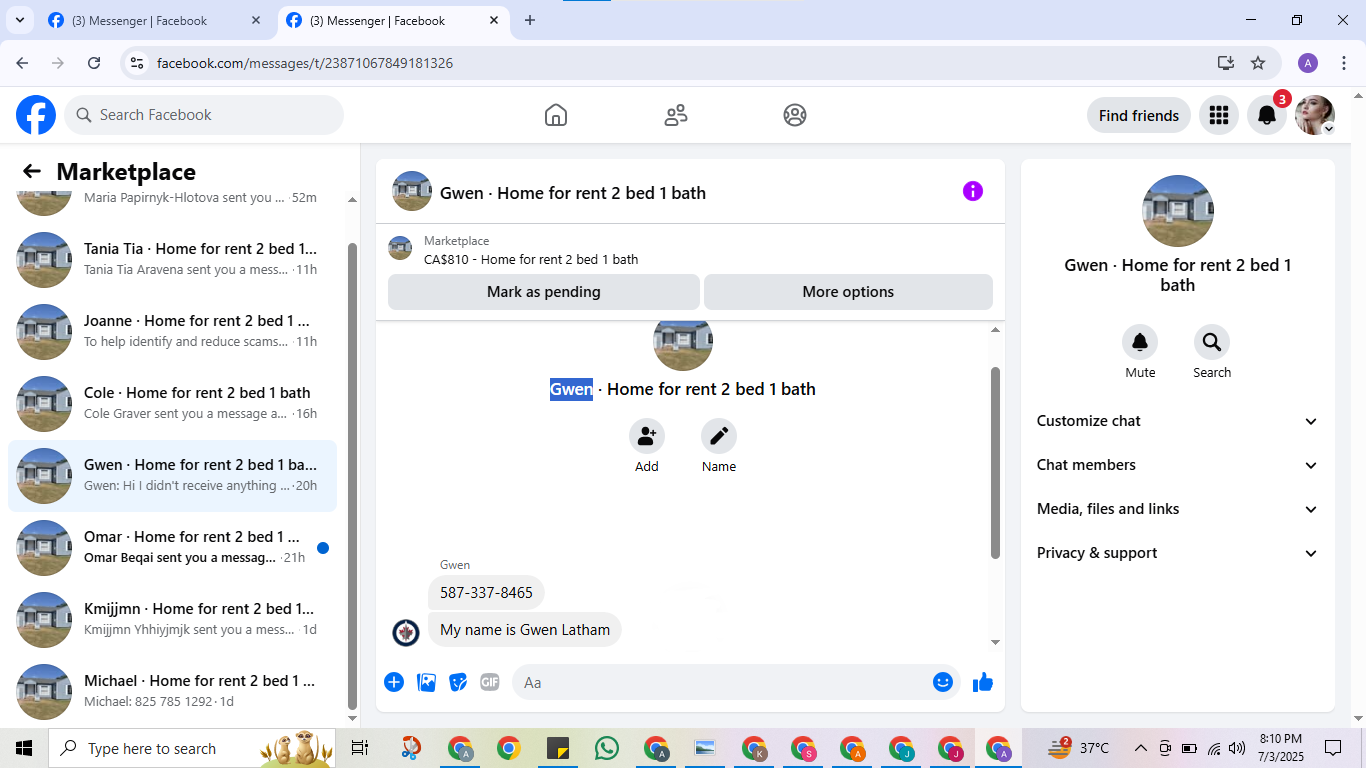
Task: Choose a sticker icon
Action: tap(458, 682)
